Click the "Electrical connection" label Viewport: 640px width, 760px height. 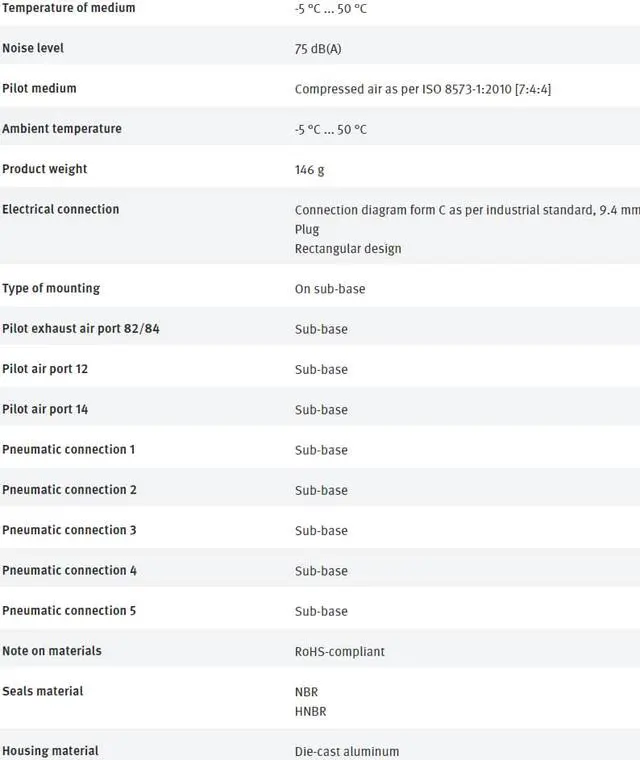coord(60,209)
